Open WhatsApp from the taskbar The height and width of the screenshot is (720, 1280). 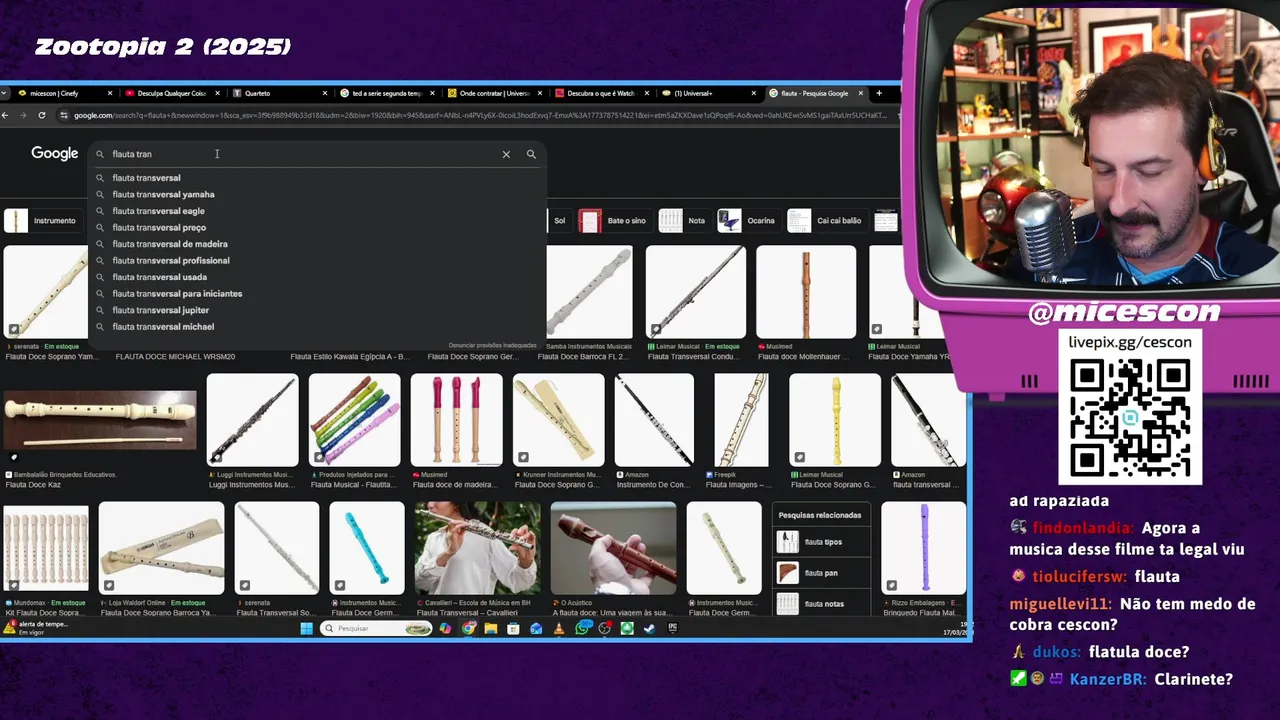(x=582, y=628)
